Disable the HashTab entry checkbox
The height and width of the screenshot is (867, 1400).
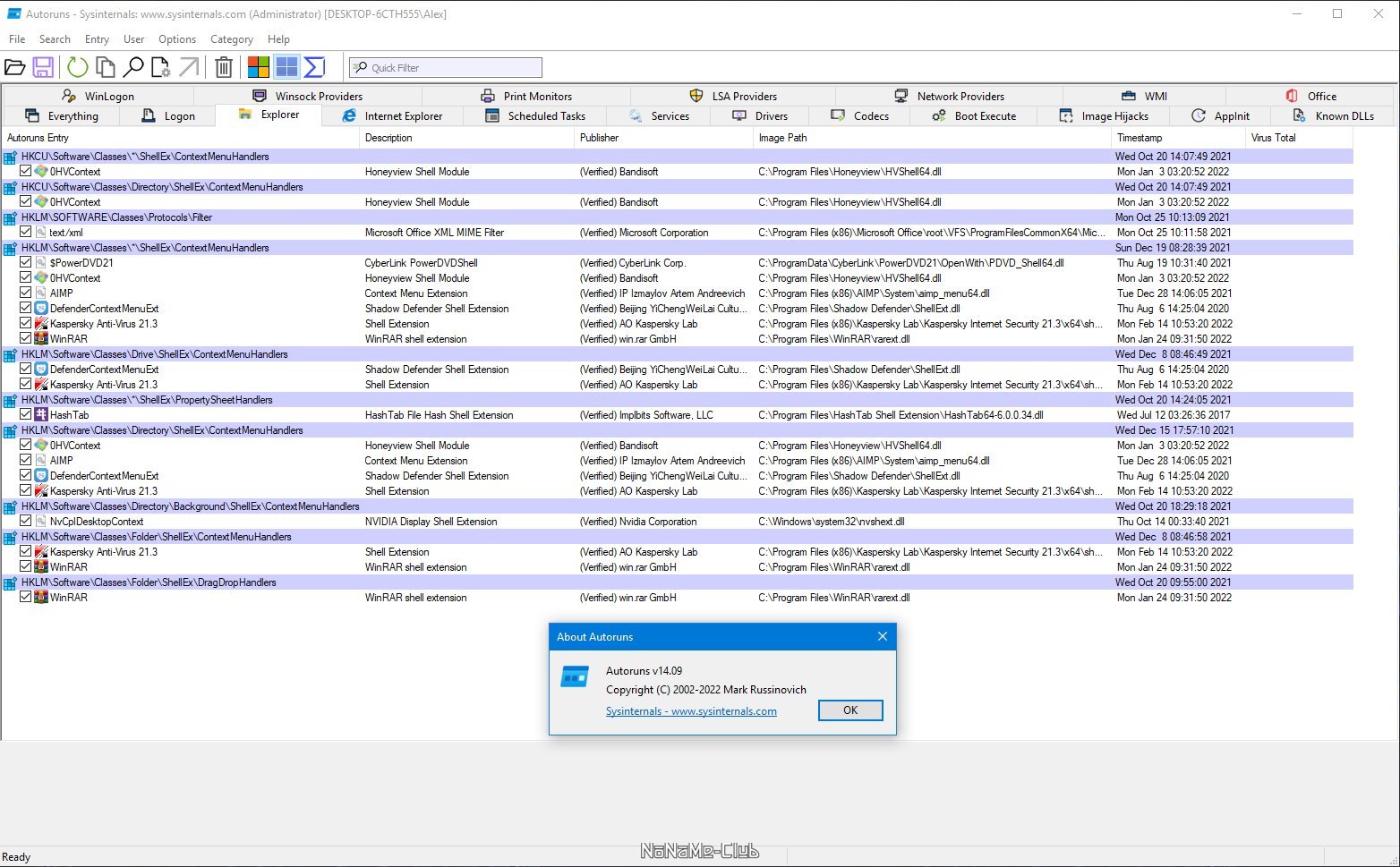(x=26, y=414)
